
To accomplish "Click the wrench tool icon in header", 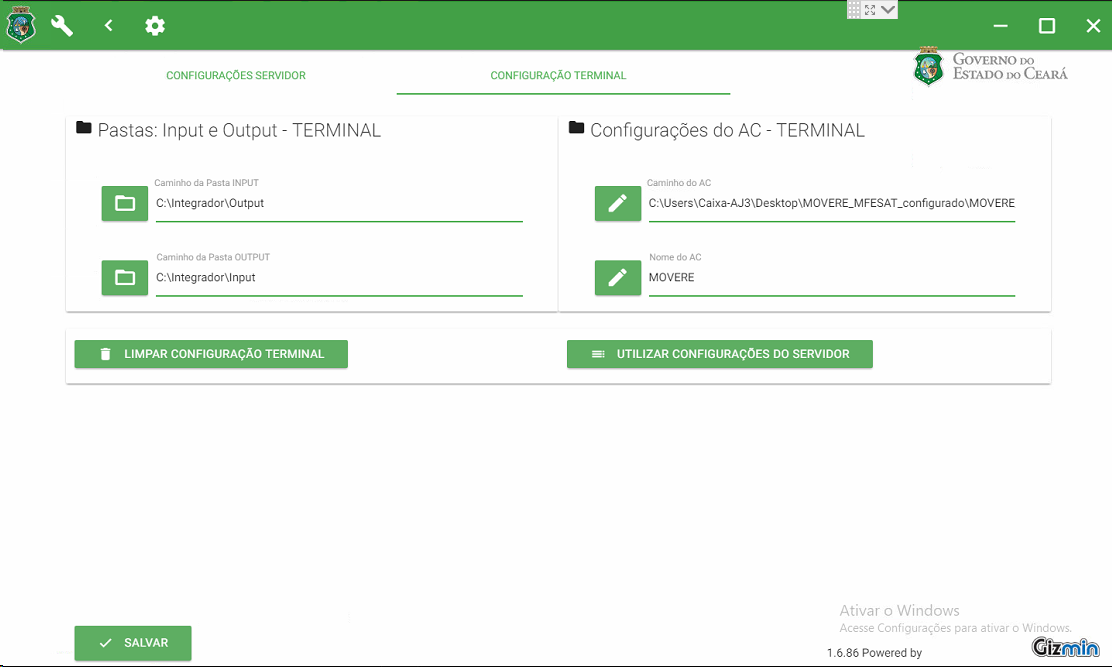I will (x=62, y=26).
